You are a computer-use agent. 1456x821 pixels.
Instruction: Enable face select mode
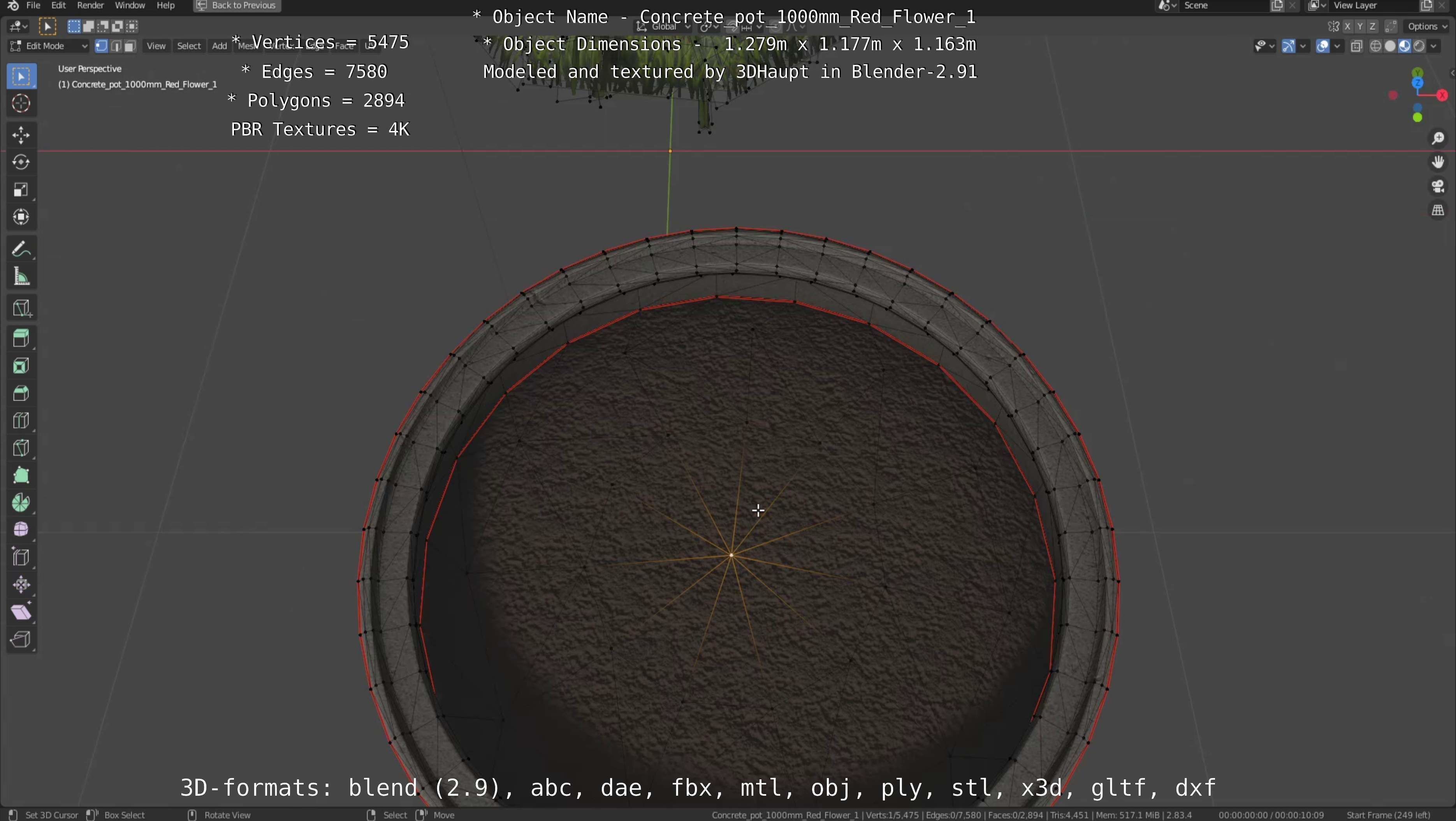click(x=130, y=46)
